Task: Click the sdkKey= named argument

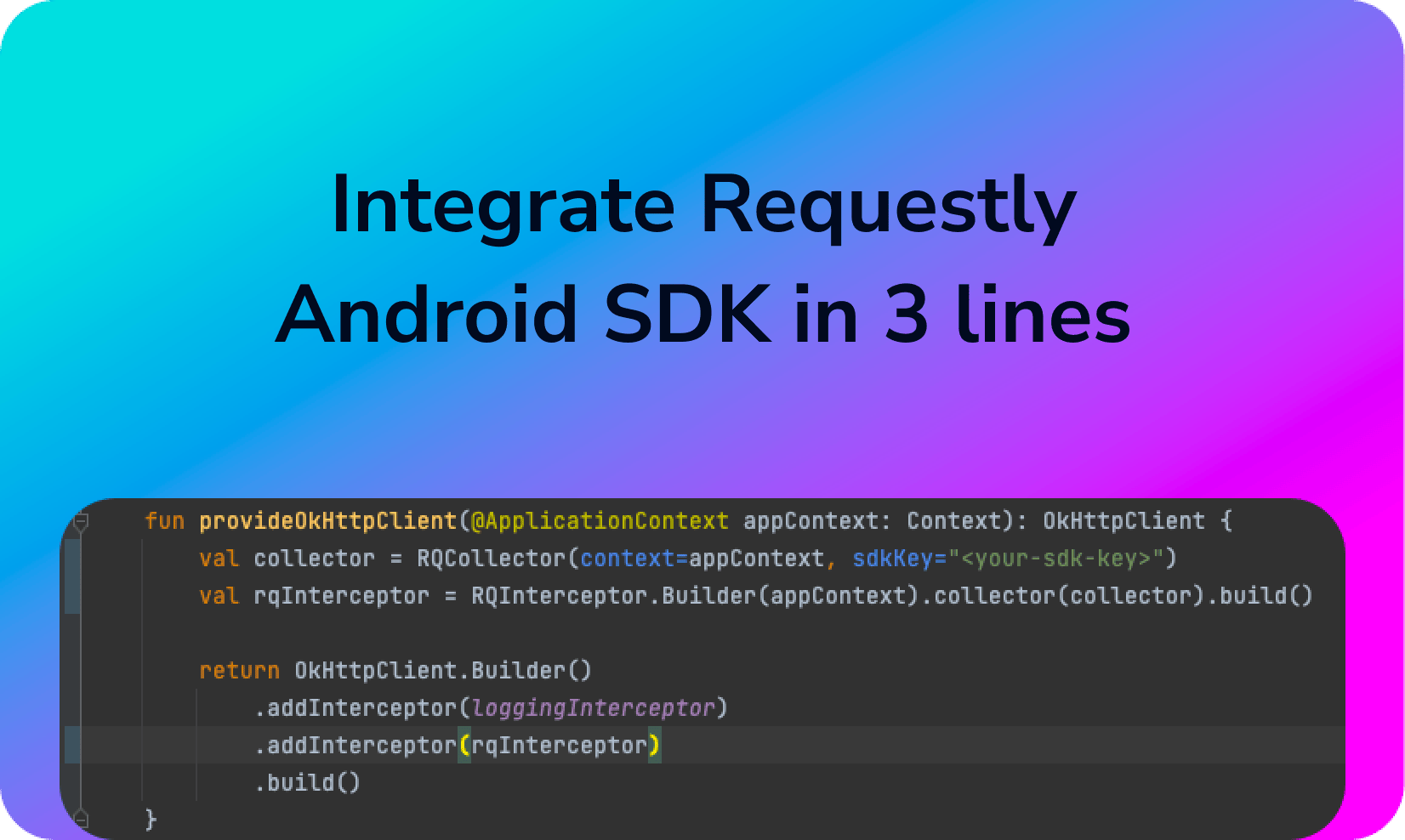Action: (x=899, y=559)
